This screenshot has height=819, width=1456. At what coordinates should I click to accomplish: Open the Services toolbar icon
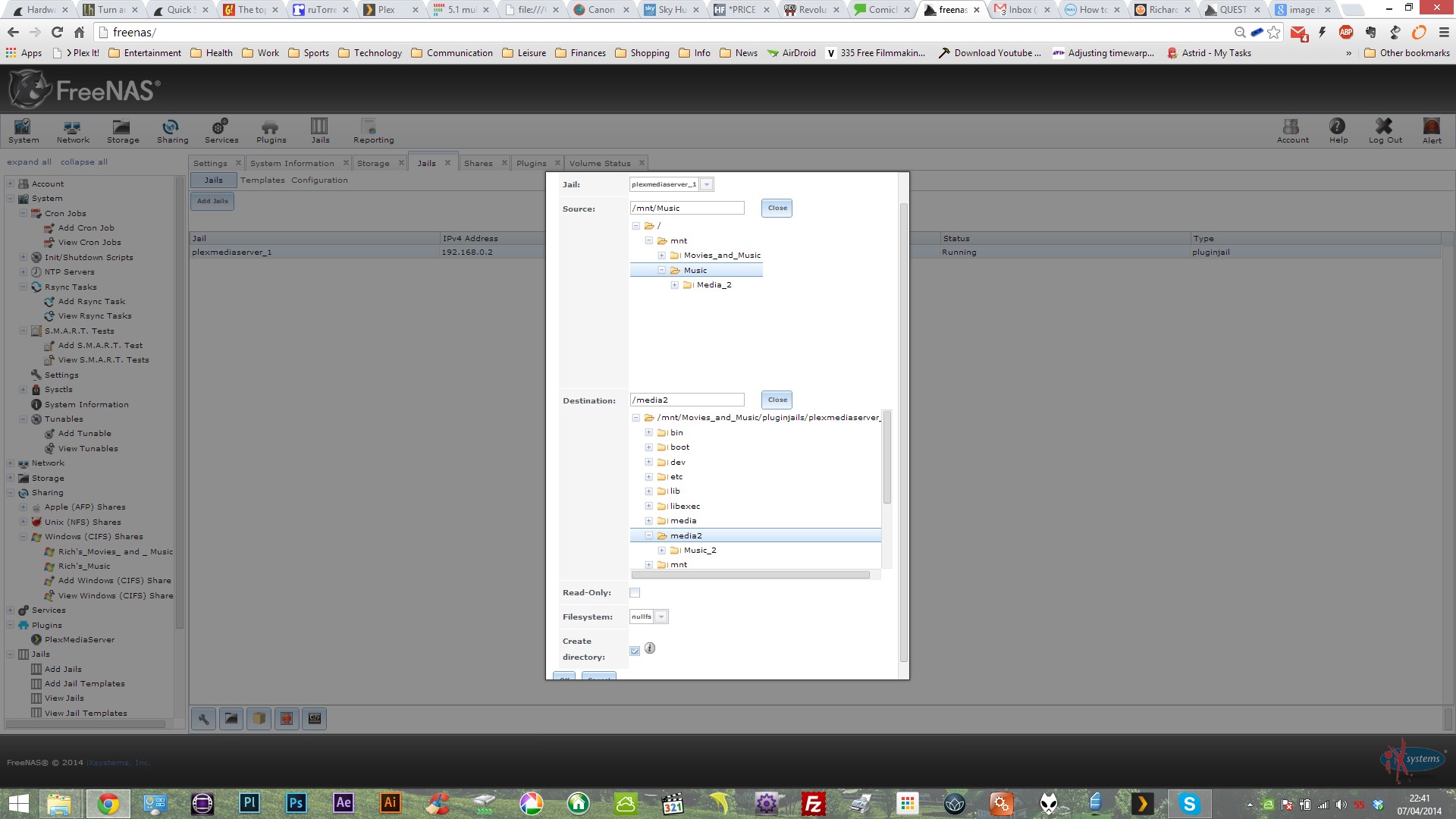pyautogui.click(x=221, y=130)
